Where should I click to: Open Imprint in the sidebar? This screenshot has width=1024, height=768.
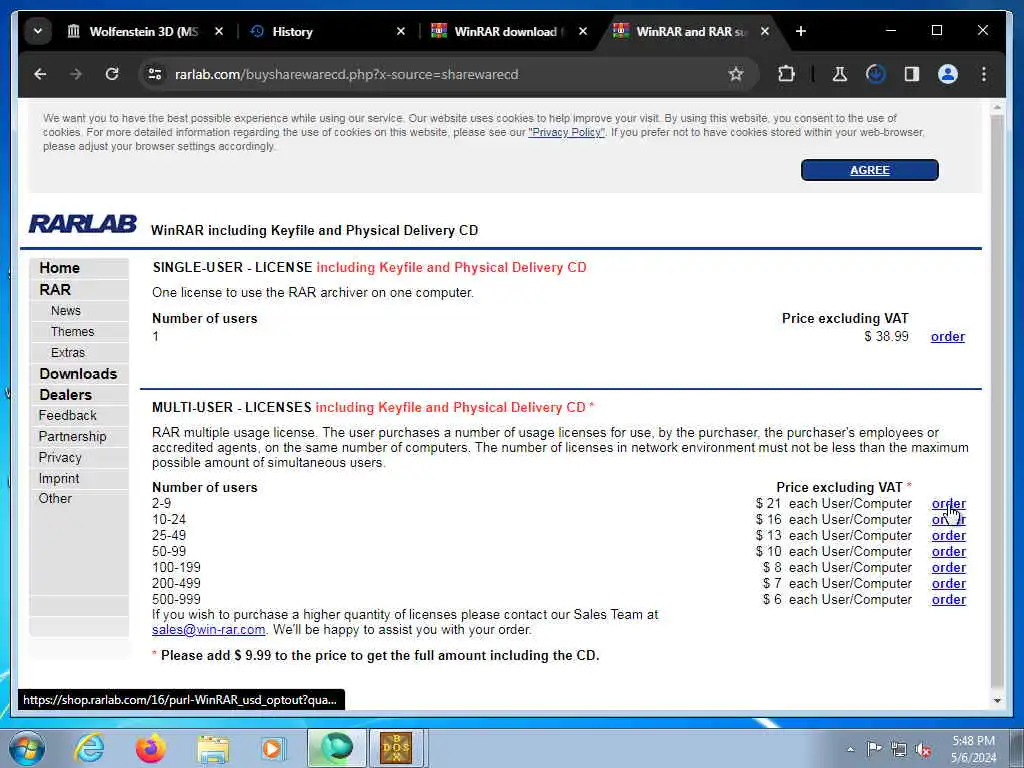pos(59,478)
